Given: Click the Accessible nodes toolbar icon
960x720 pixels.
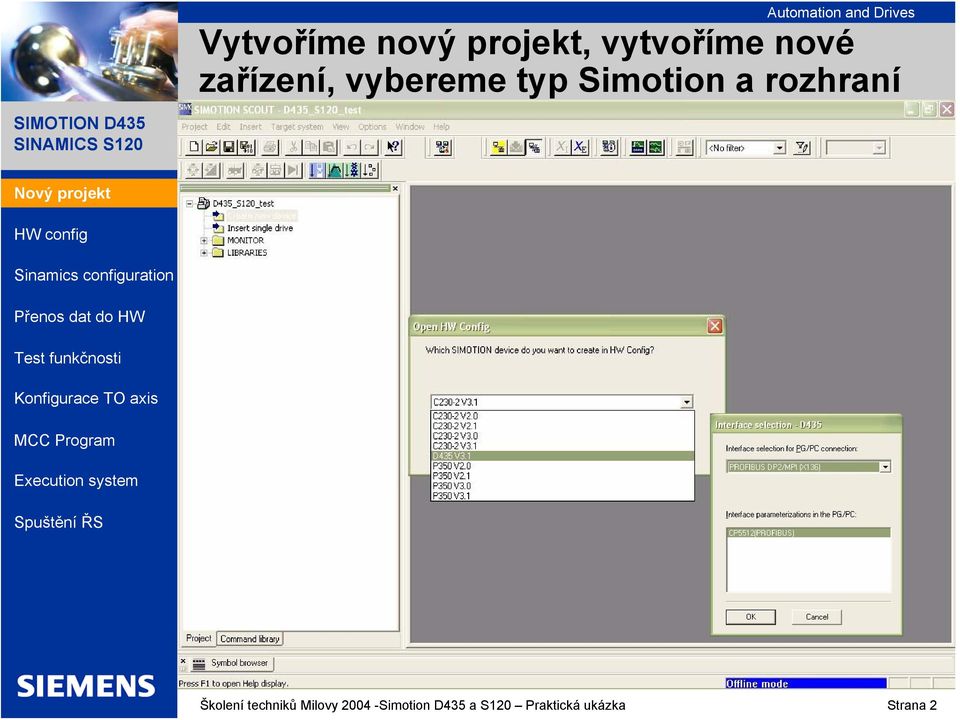Looking at the screenshot, I should (443, 147).
